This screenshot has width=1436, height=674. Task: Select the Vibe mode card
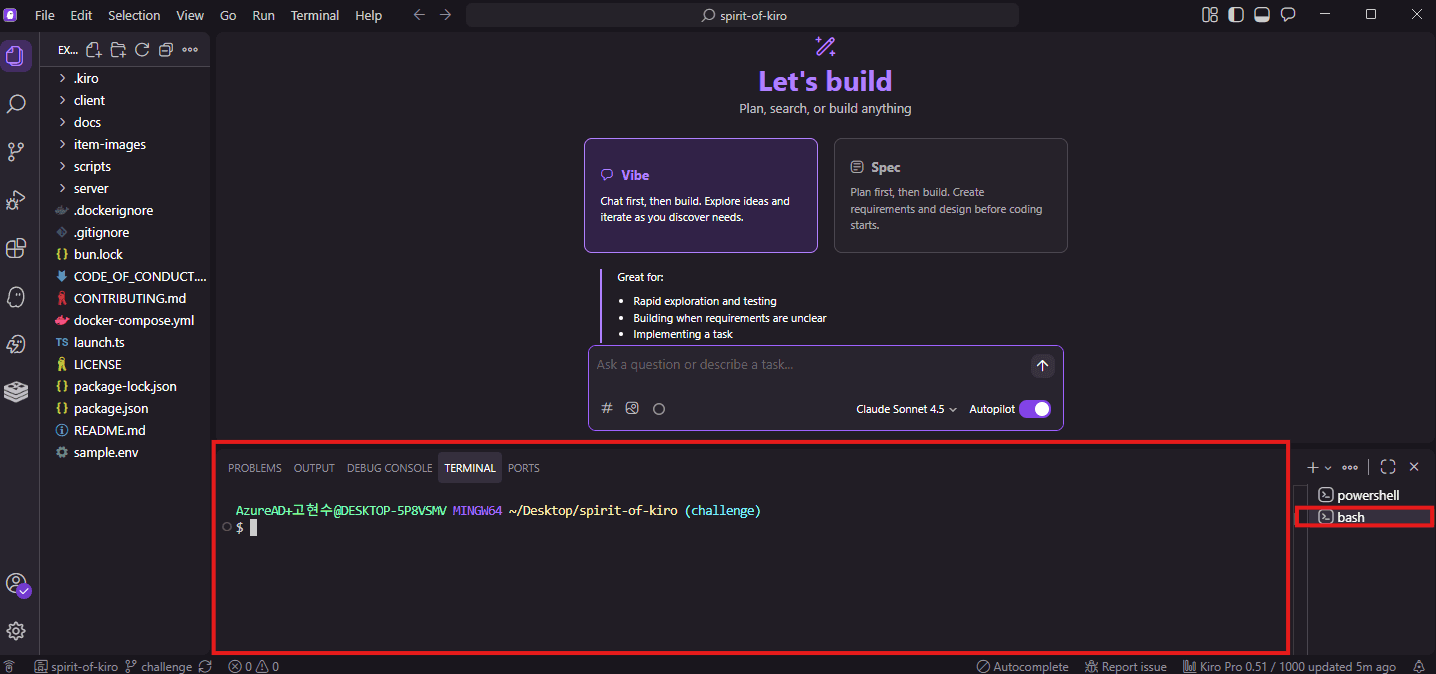pyautogui.click(x=700, y=195)
